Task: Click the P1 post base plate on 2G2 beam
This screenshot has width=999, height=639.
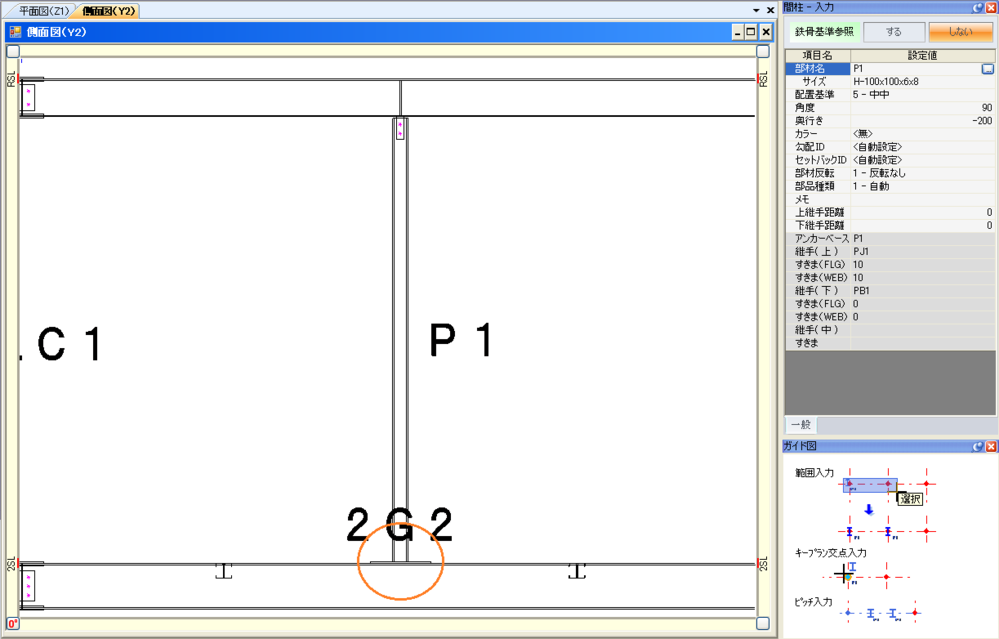Action: pos(401,563)
